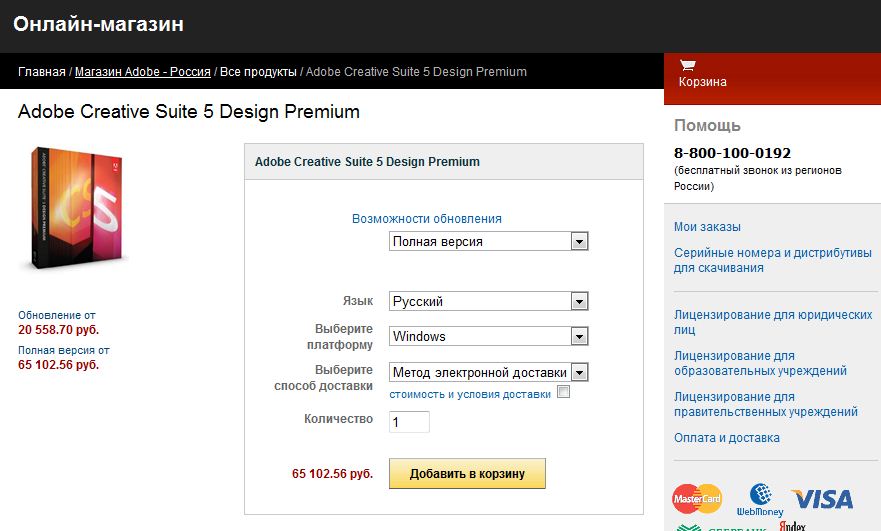Click the Adobe CS5 product box image

[x=77, y=208]
